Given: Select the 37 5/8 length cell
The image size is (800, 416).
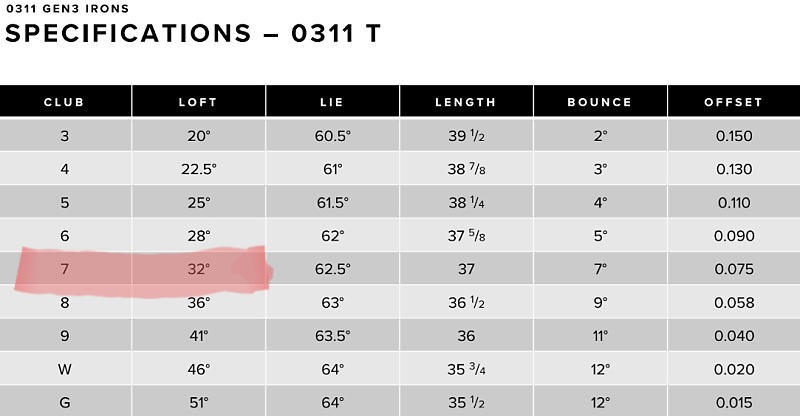Looking at the screenshot, I should click(465, 236).
